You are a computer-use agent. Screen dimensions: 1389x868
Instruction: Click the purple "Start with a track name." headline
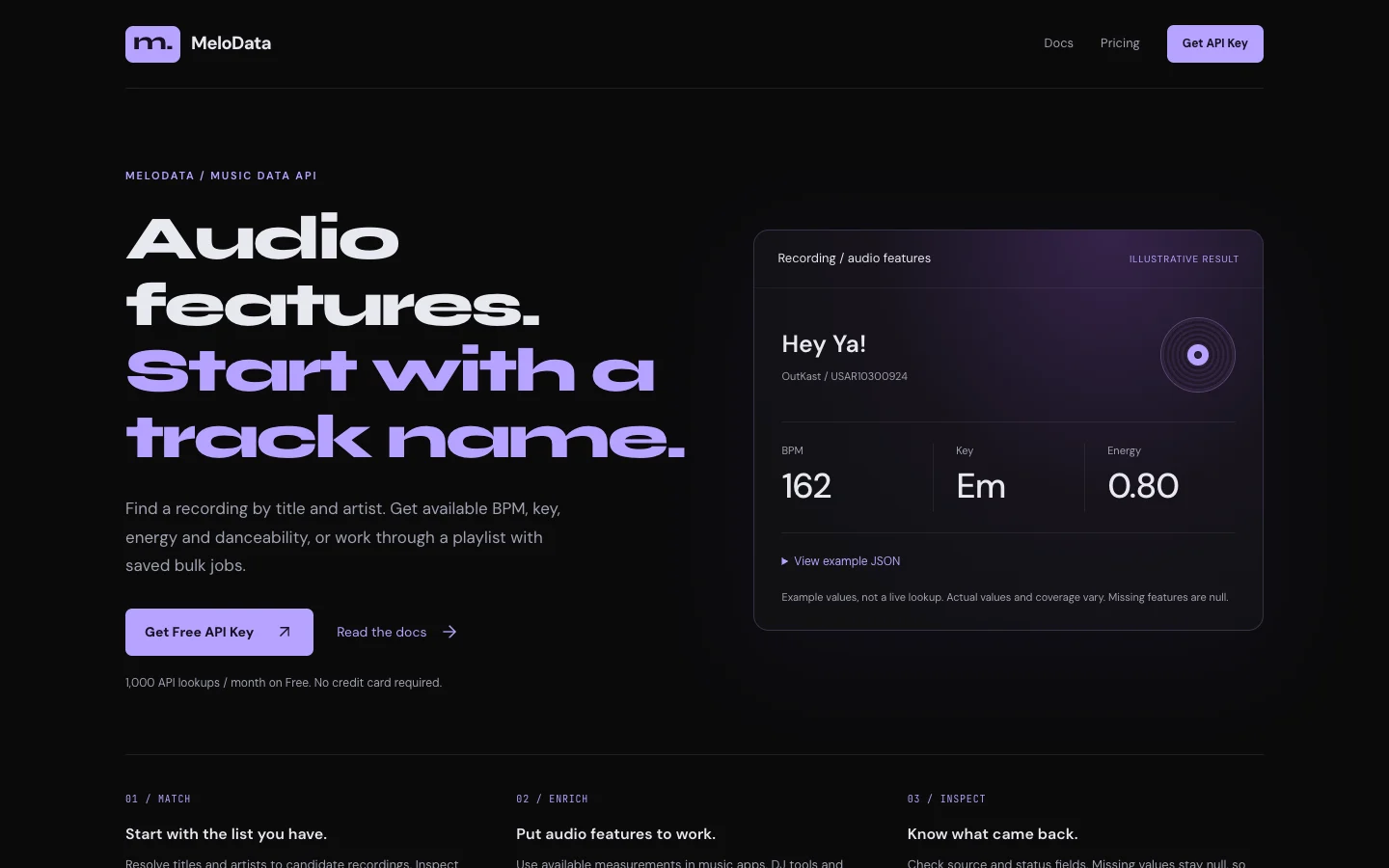click(x=405, y=403)
